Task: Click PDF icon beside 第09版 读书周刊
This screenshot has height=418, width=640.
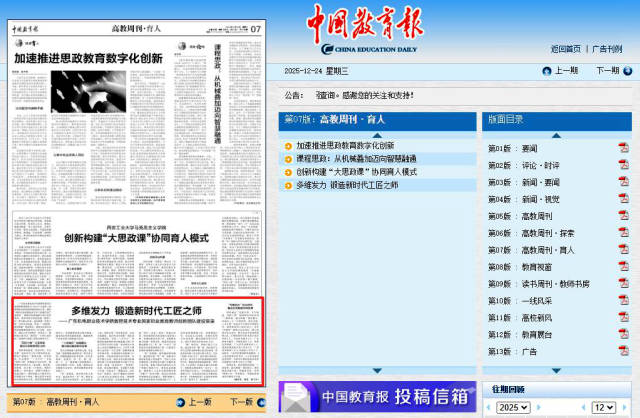Action: (623, 284)
